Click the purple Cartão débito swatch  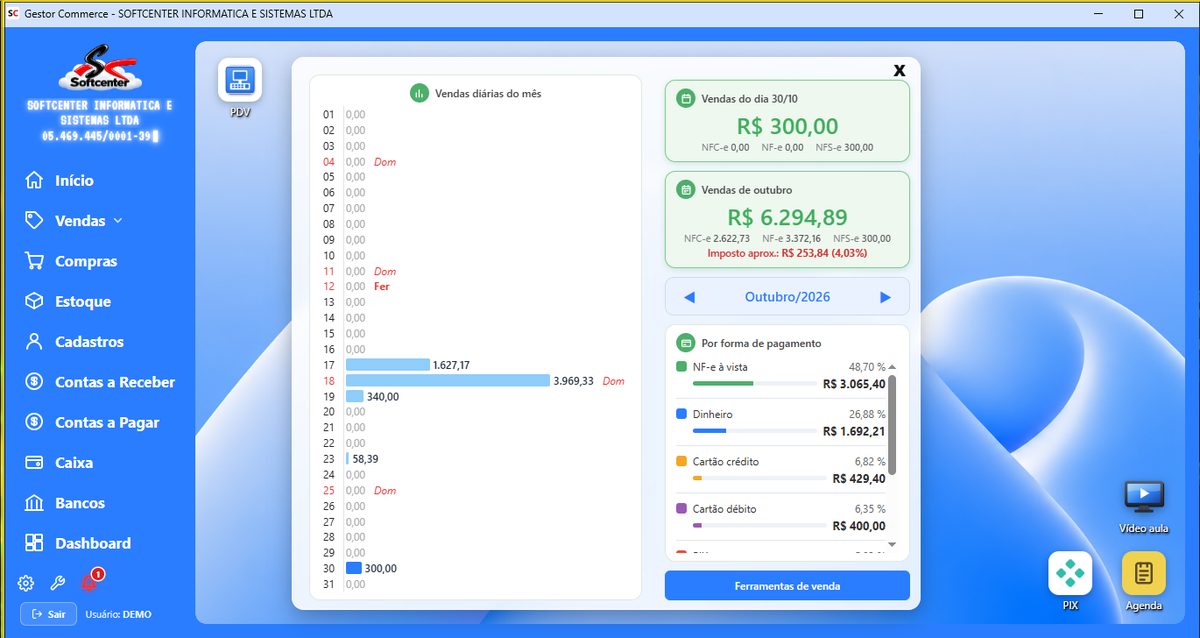coord(682,509)
